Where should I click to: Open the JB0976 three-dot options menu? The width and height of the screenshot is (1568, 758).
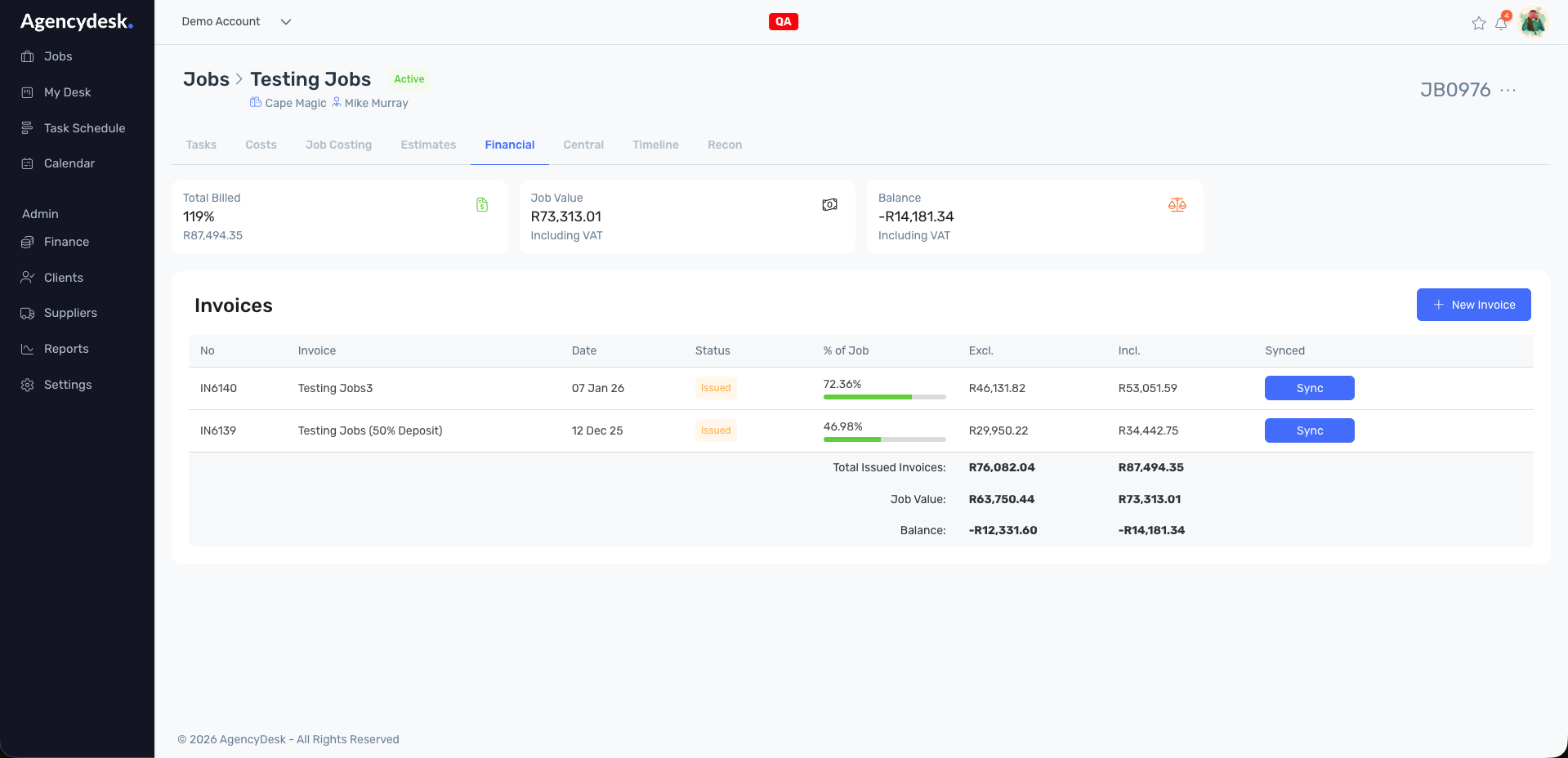pos(1508,90)
